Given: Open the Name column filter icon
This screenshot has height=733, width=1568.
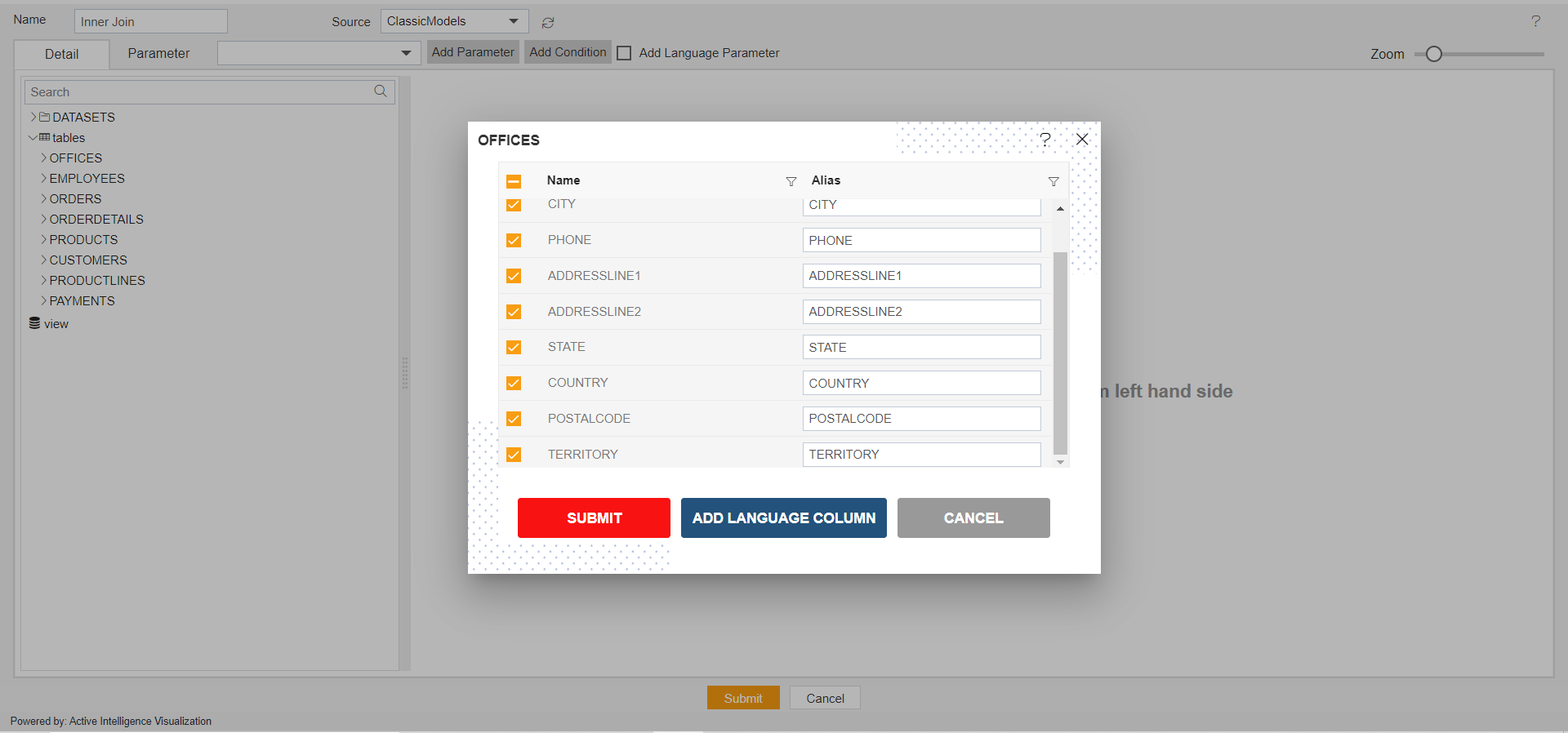Looking at the screenshot, I should coord(791,181).
